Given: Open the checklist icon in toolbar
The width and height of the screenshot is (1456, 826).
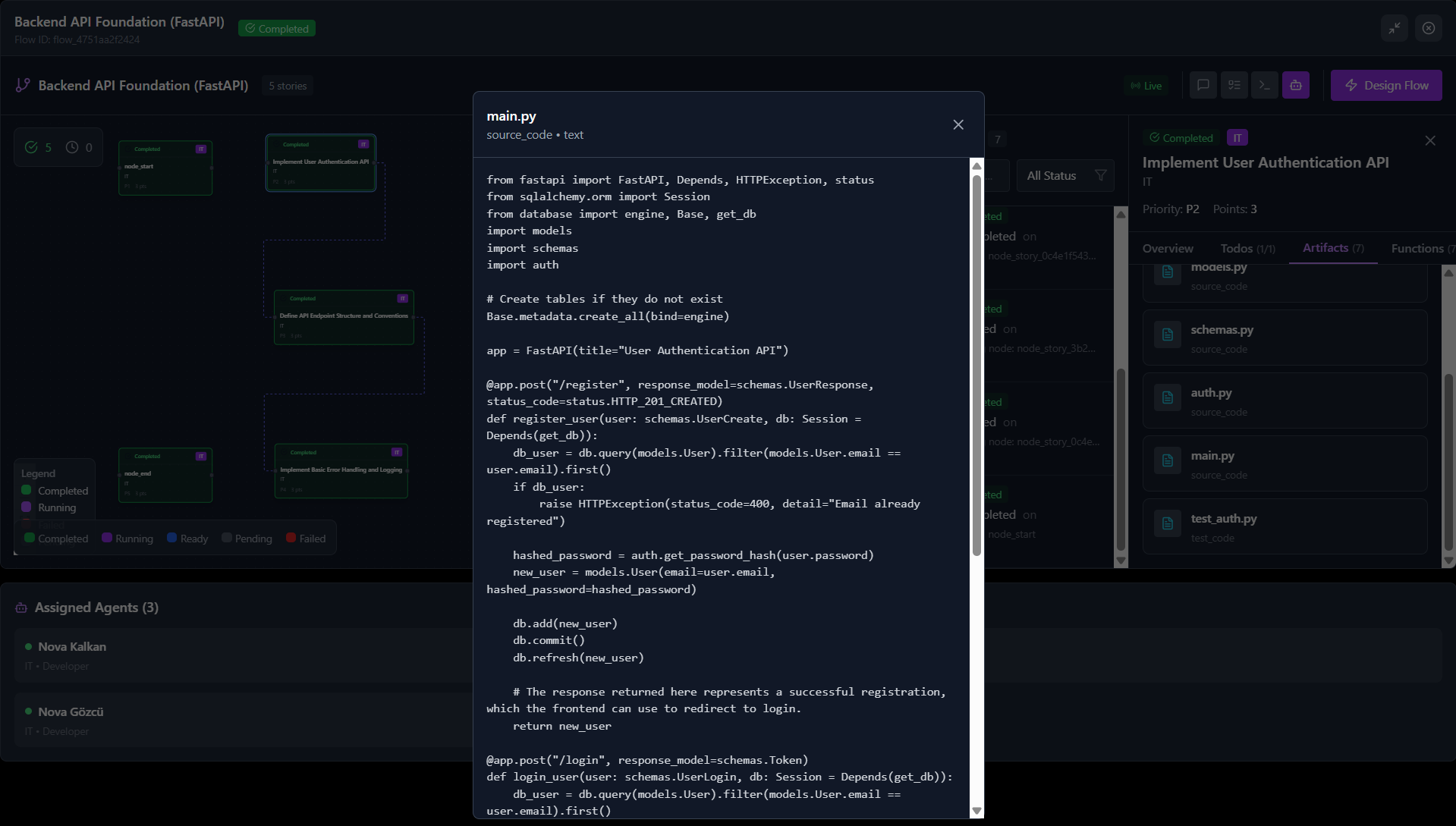Looking at the screenshot, I should click(x=1234, y=86).
